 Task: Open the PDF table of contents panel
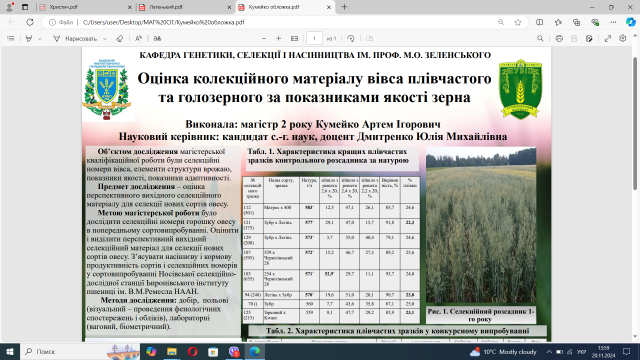click(x=11, y=38)
